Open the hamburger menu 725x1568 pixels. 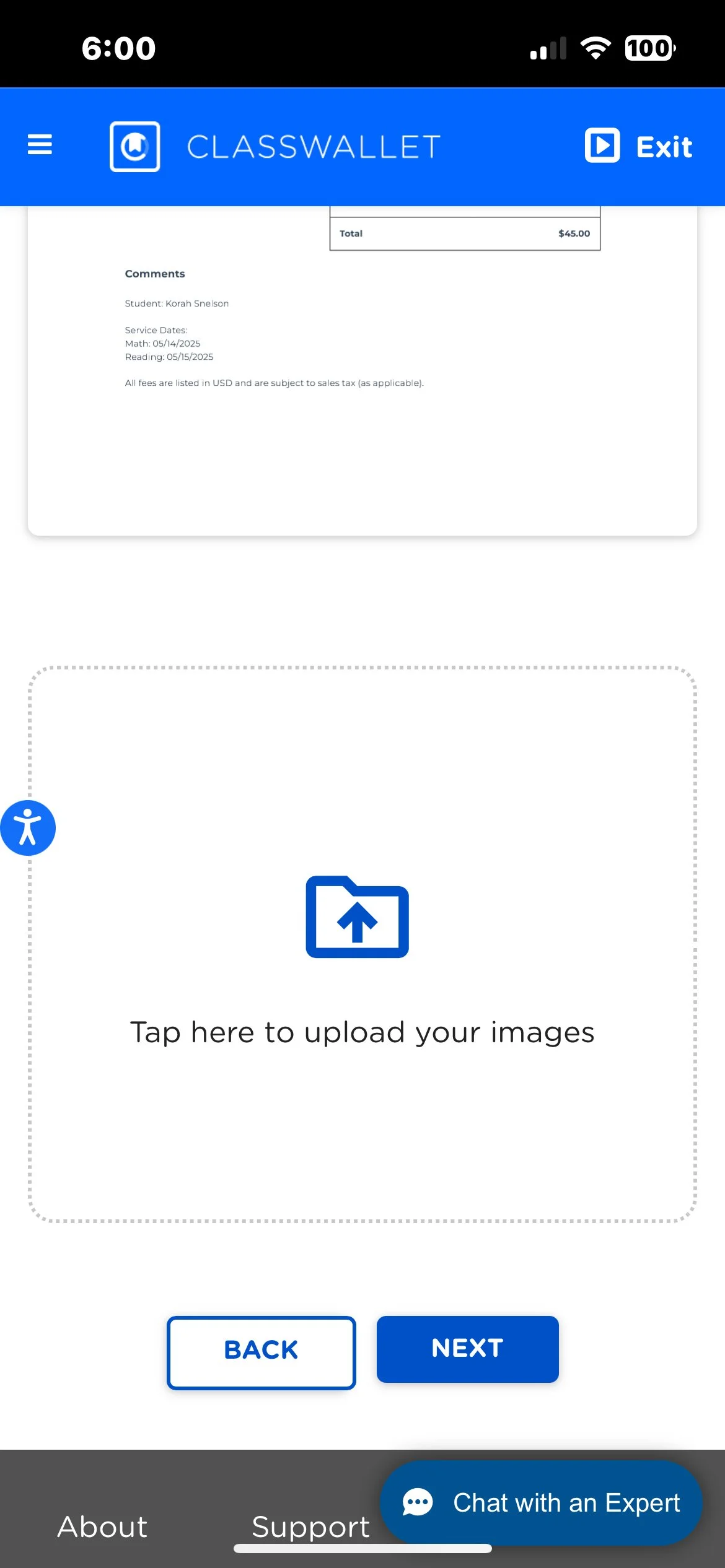pos(40,145)
